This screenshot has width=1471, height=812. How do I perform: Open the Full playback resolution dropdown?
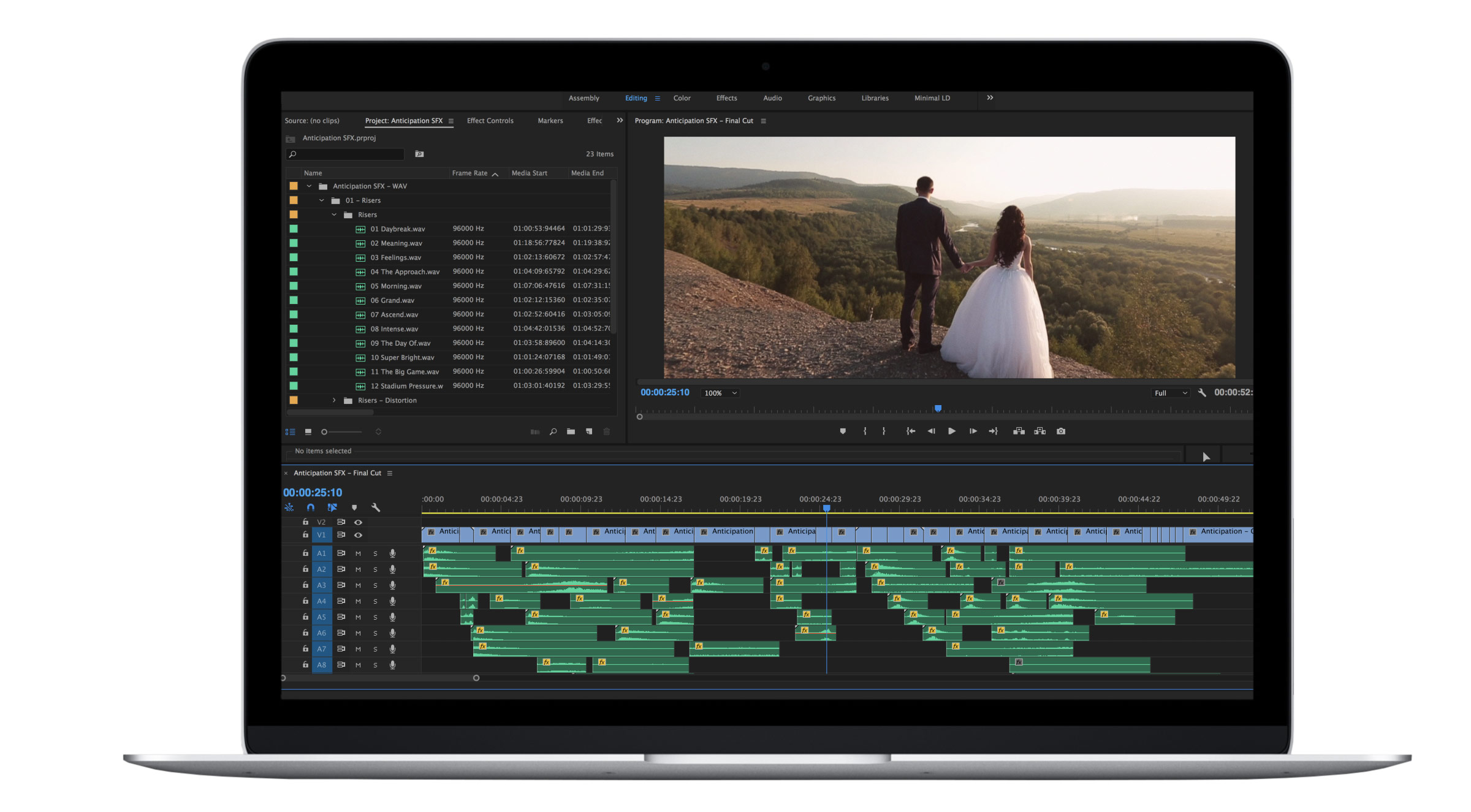coord(1170,393)
